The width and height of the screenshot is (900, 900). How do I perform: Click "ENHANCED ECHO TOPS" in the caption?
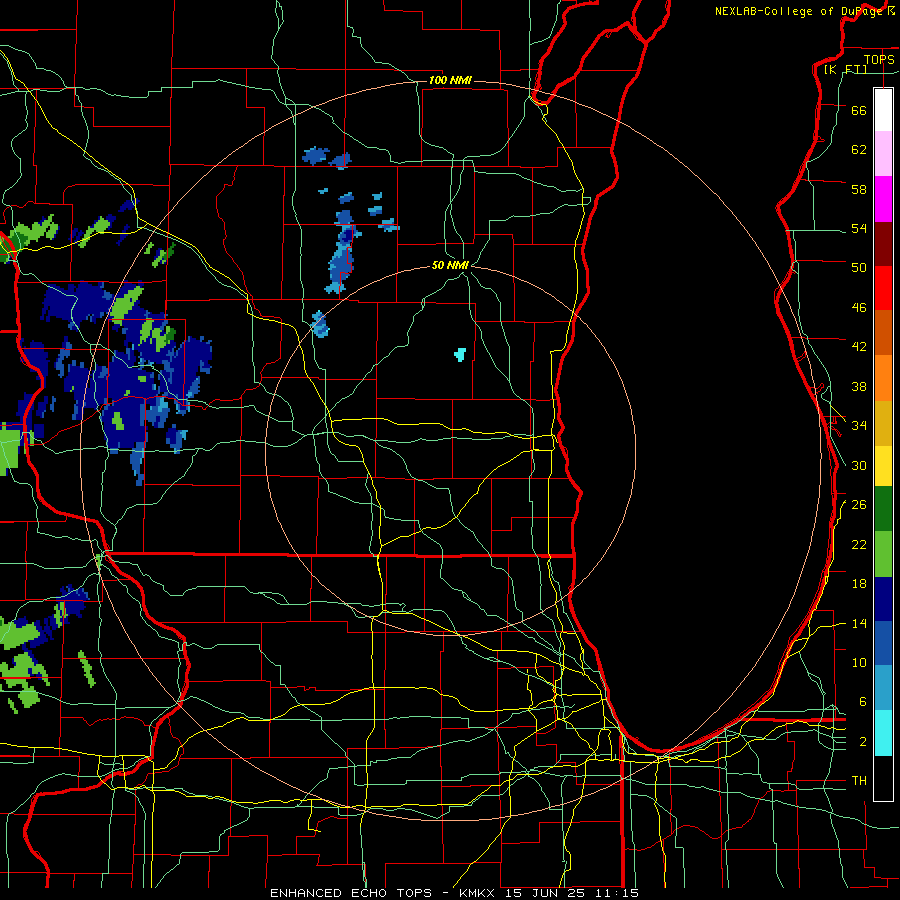351,893
